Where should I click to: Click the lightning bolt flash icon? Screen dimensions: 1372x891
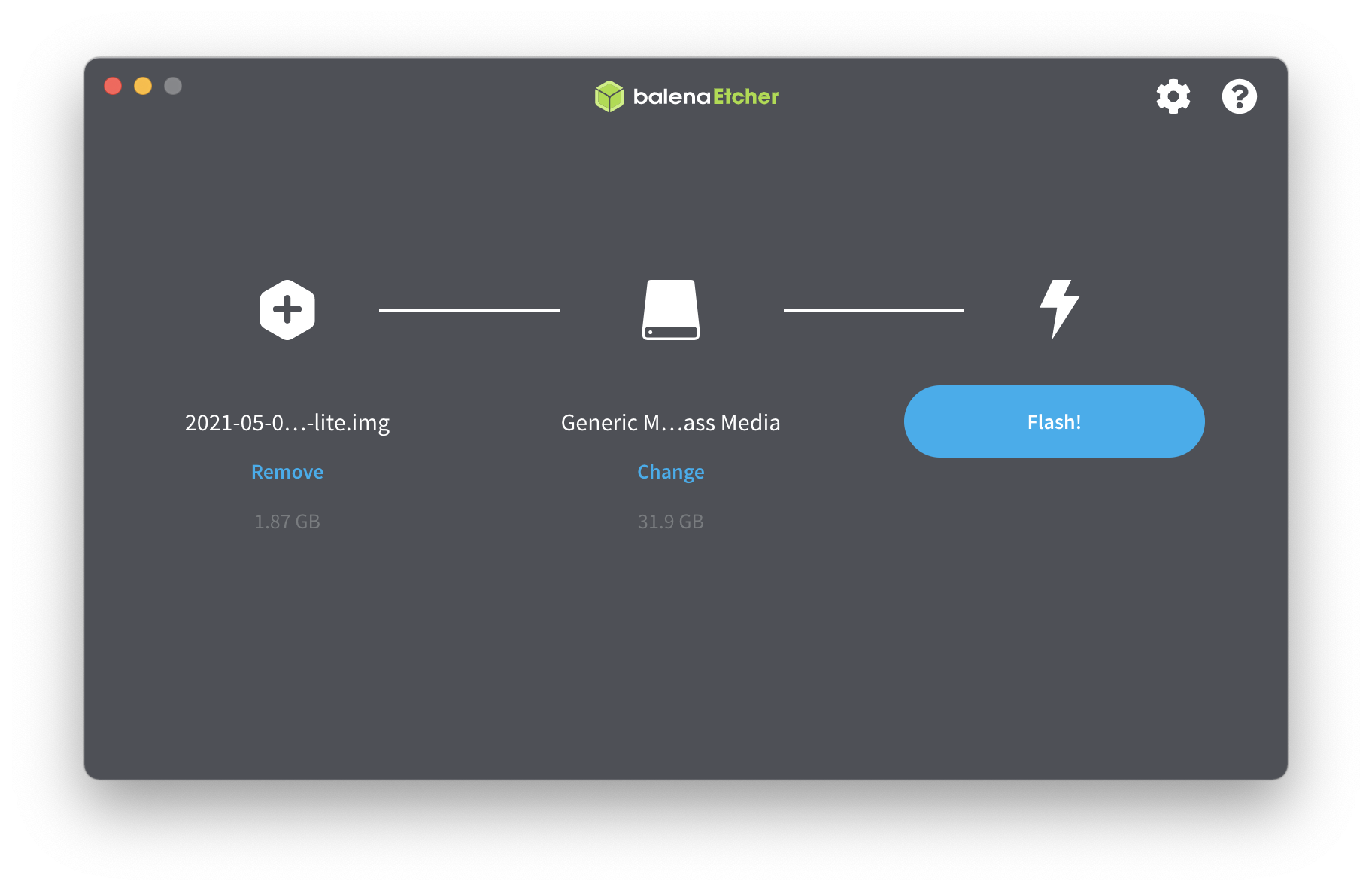(1059, 309)
